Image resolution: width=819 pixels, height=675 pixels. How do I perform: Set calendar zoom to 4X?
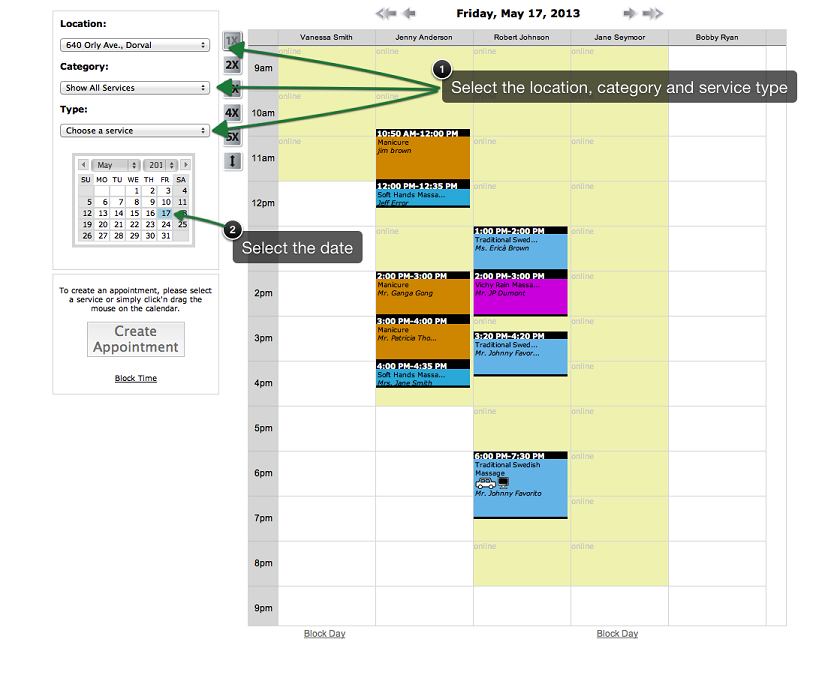tap(232, 113)
